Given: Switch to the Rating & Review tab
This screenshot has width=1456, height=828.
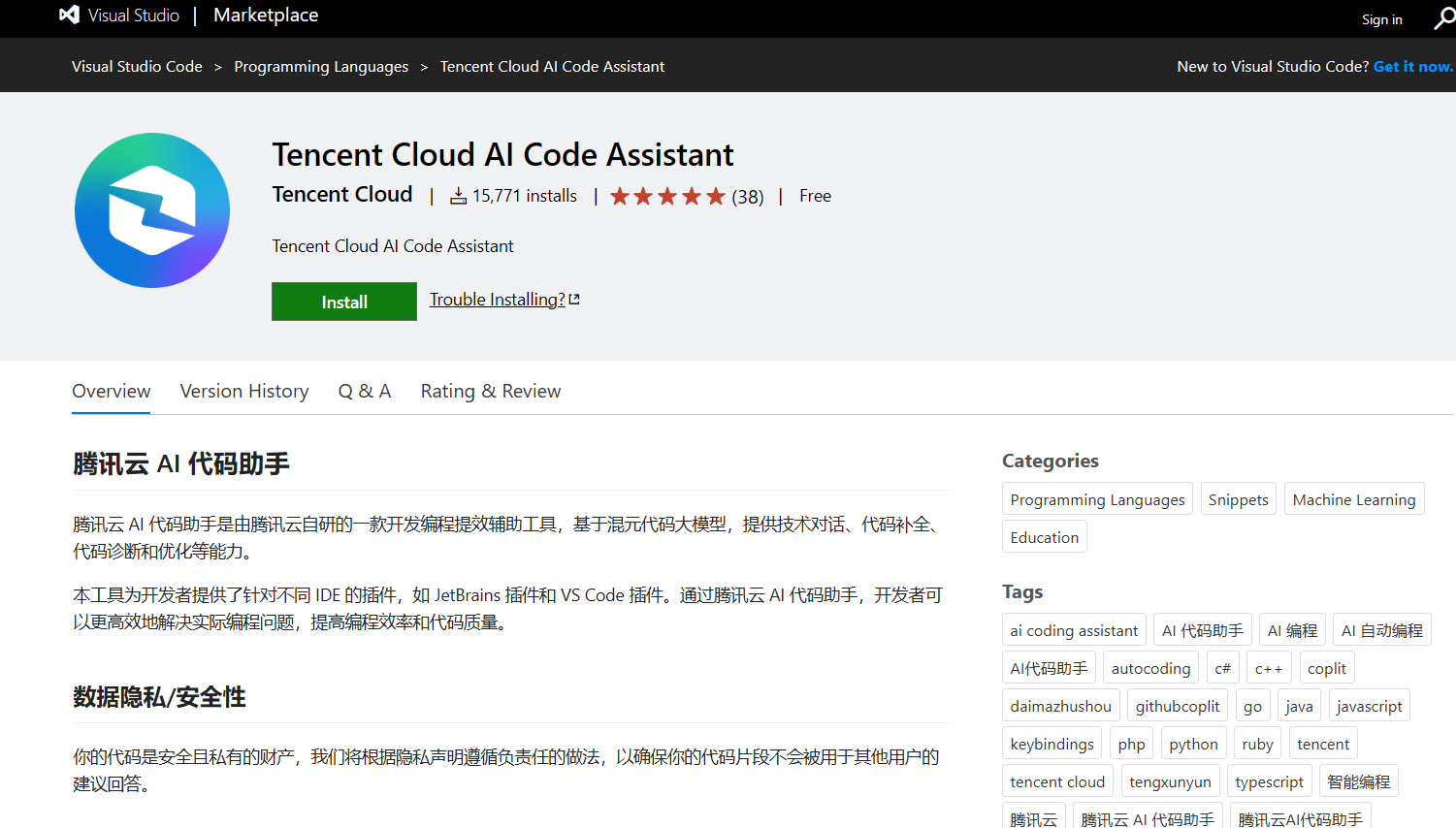Looking at the screenshot, I should [x=491, y=391].
